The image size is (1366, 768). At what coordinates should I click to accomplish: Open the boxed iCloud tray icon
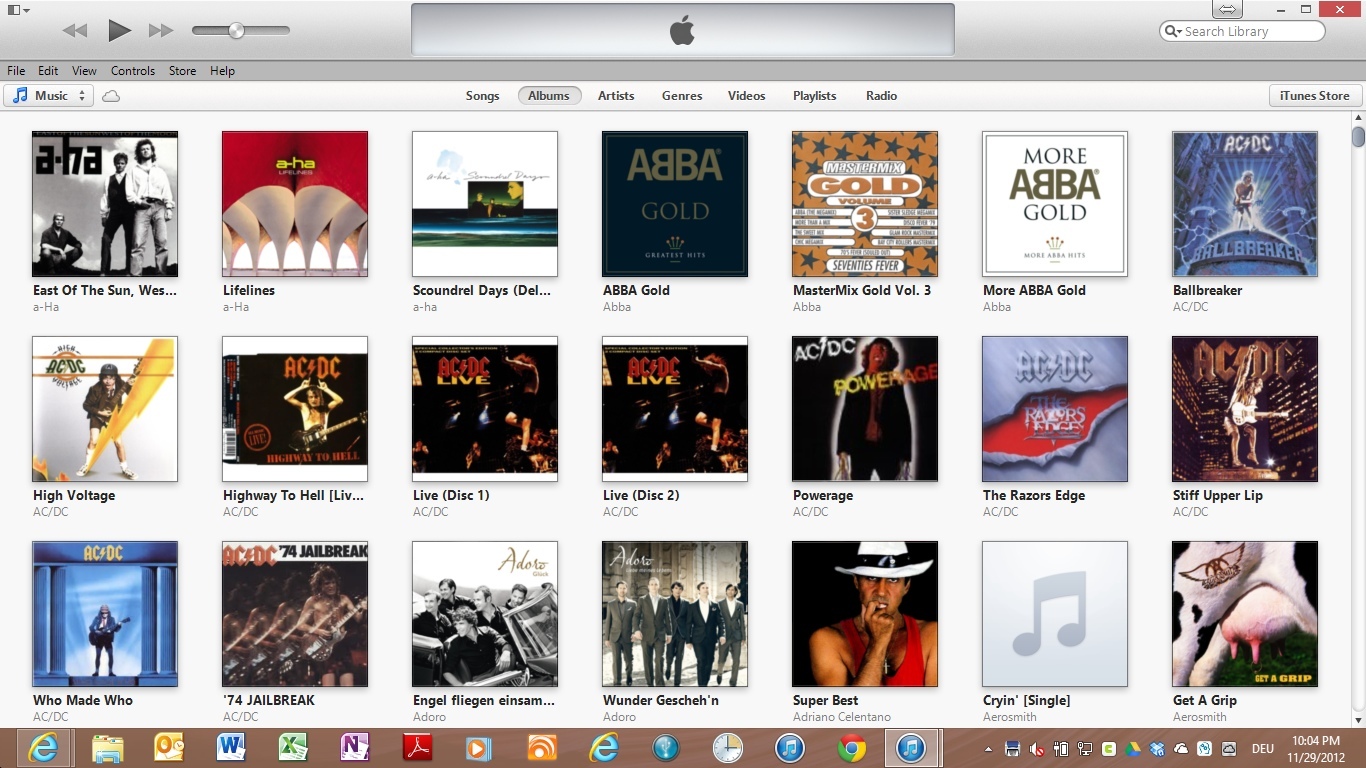[x=1229, y=749]
